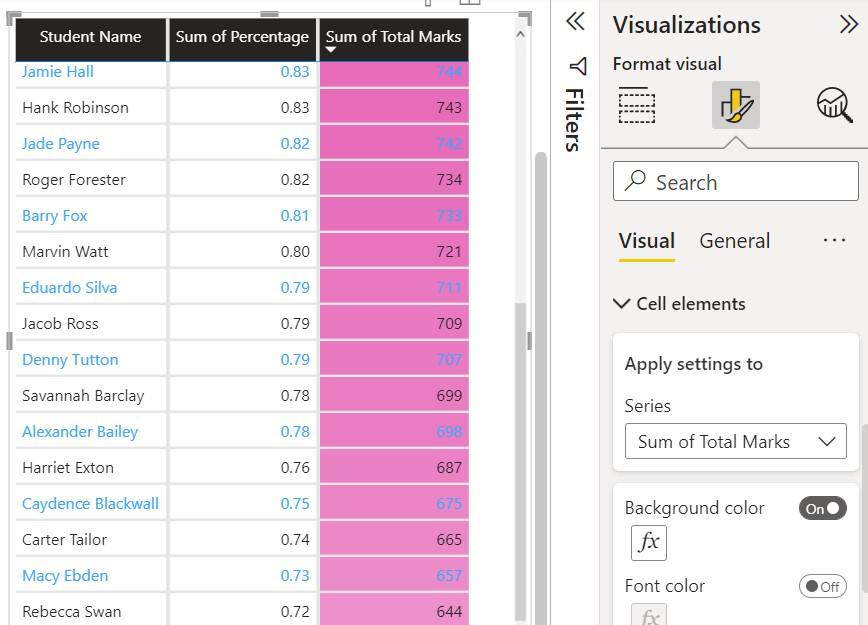Click the Filters funnel icon
Screen dimensions: 868x625
point(577,67)
